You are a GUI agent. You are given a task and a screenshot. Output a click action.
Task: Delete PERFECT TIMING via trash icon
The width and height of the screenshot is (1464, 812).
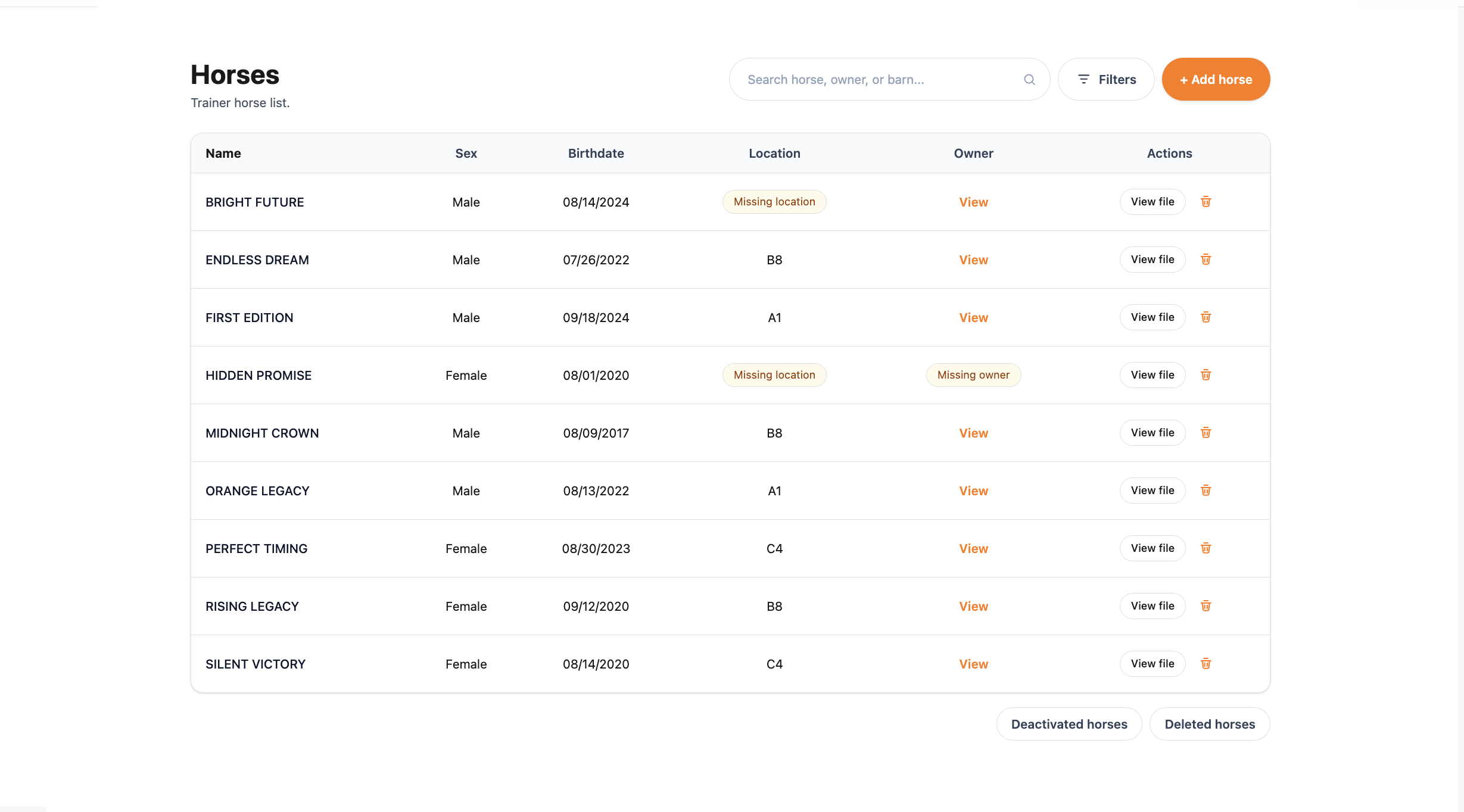coord(1206,548)
